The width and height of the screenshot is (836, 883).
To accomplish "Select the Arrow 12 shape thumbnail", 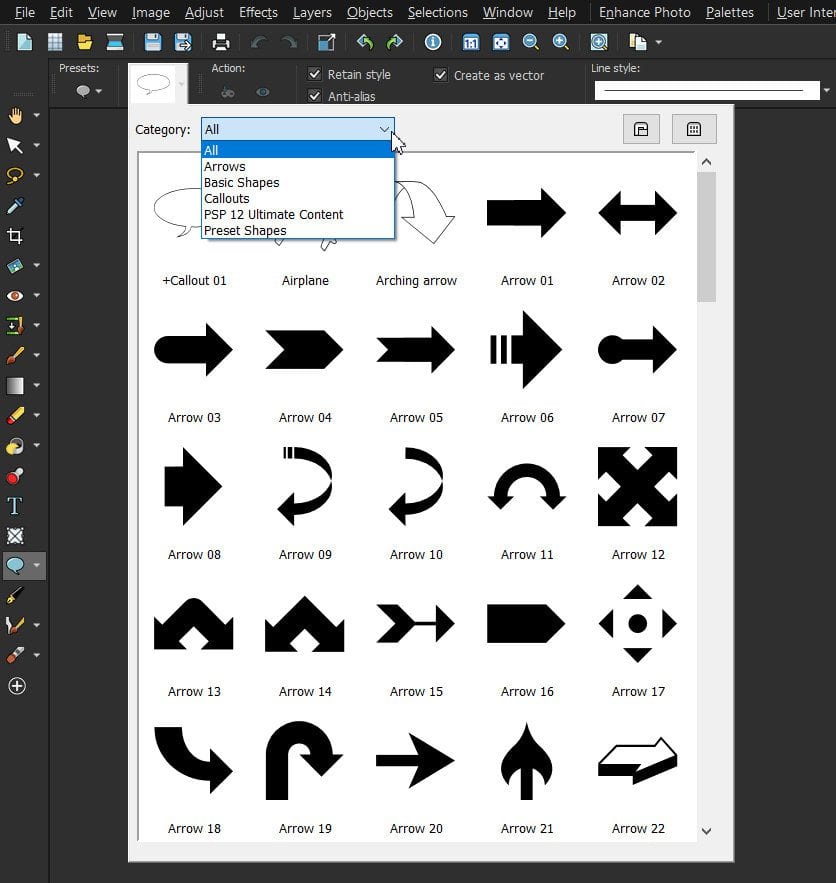I will pyautogui.click(x=637, y=487).
